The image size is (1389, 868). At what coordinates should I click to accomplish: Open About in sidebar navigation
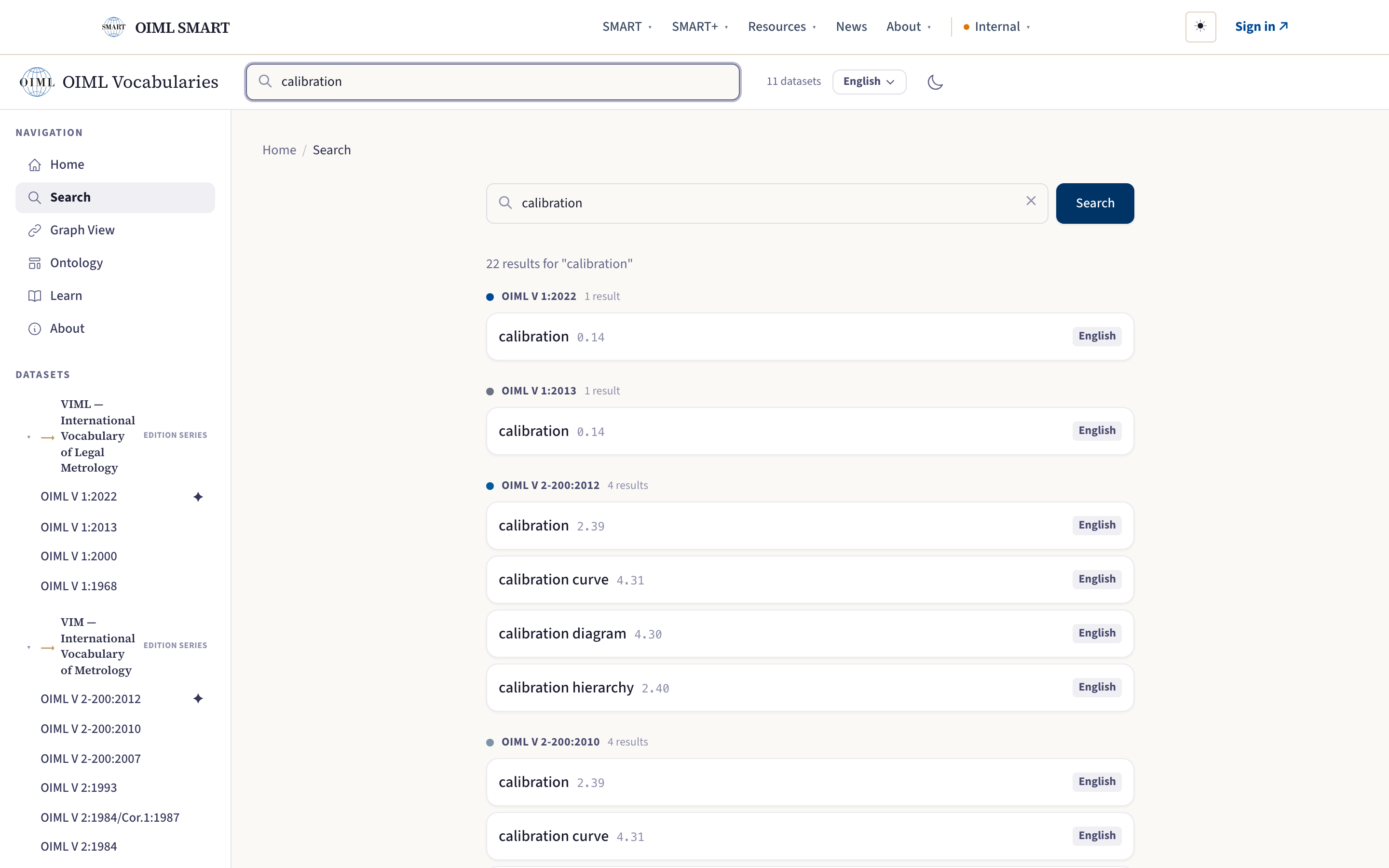pyautogui.click(x=115, y=328)
